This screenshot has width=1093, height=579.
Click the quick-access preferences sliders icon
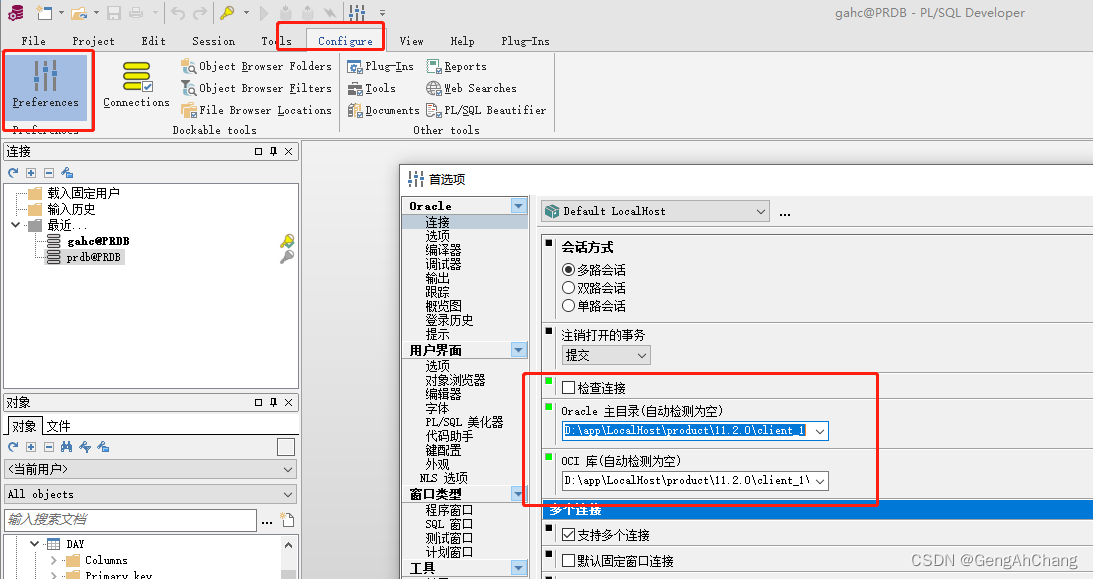click(357, 13)
